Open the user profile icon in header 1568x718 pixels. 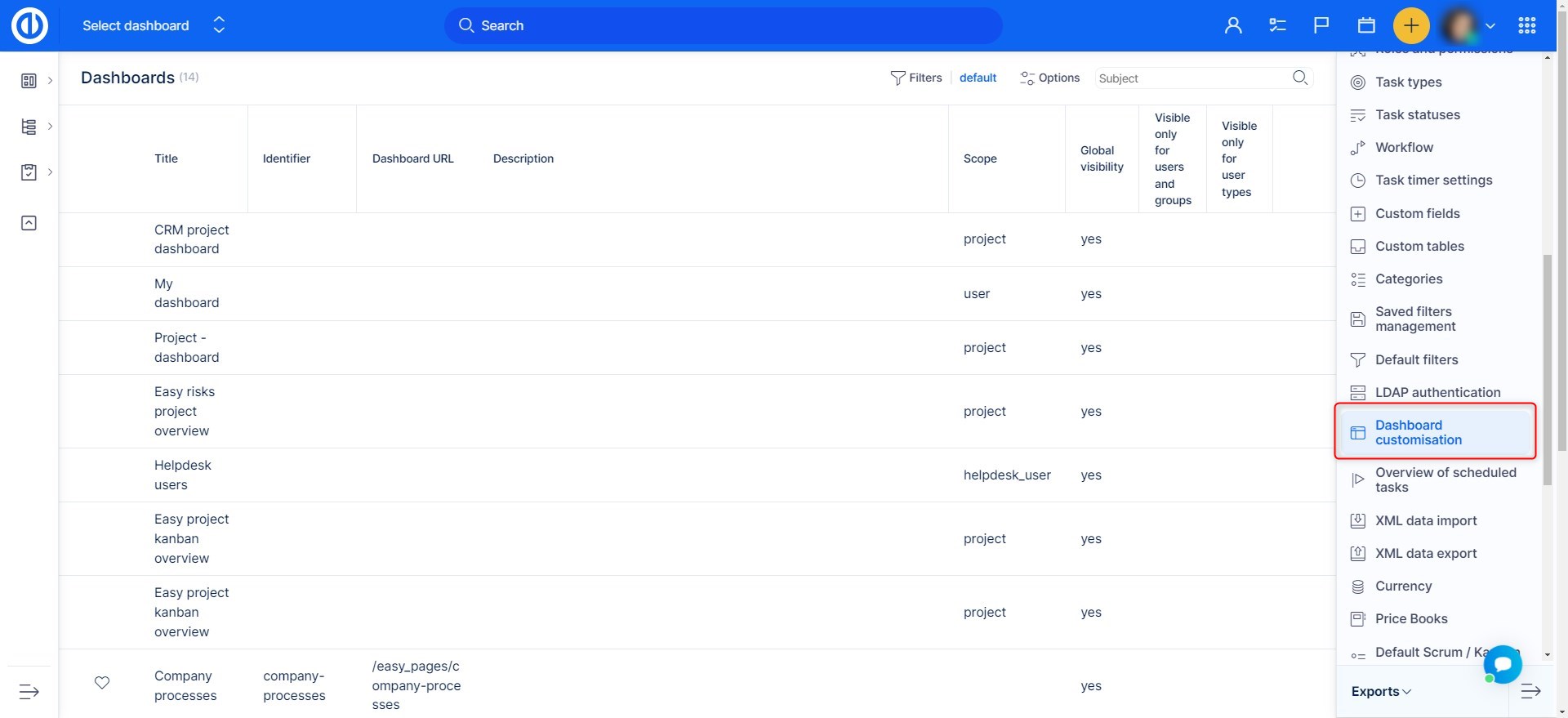point(1233,25)
